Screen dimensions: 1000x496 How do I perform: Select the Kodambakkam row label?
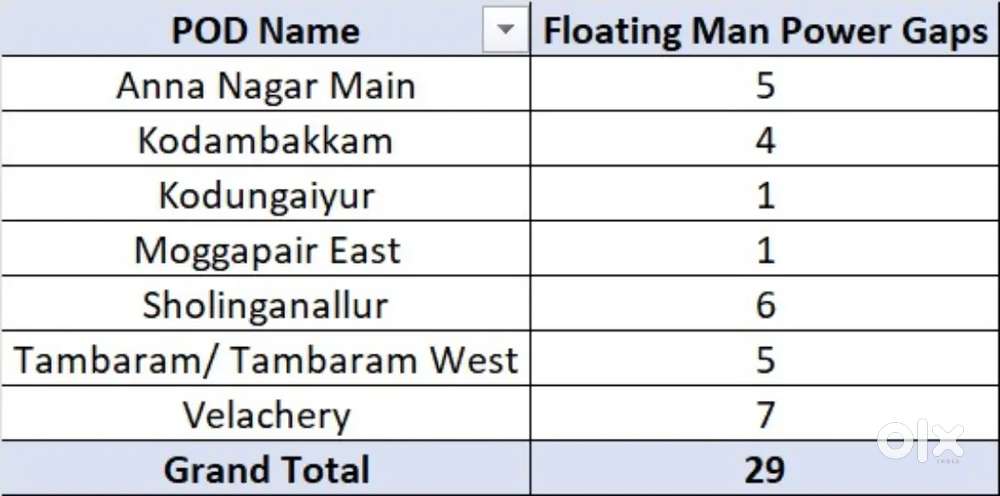click(265, 140)
